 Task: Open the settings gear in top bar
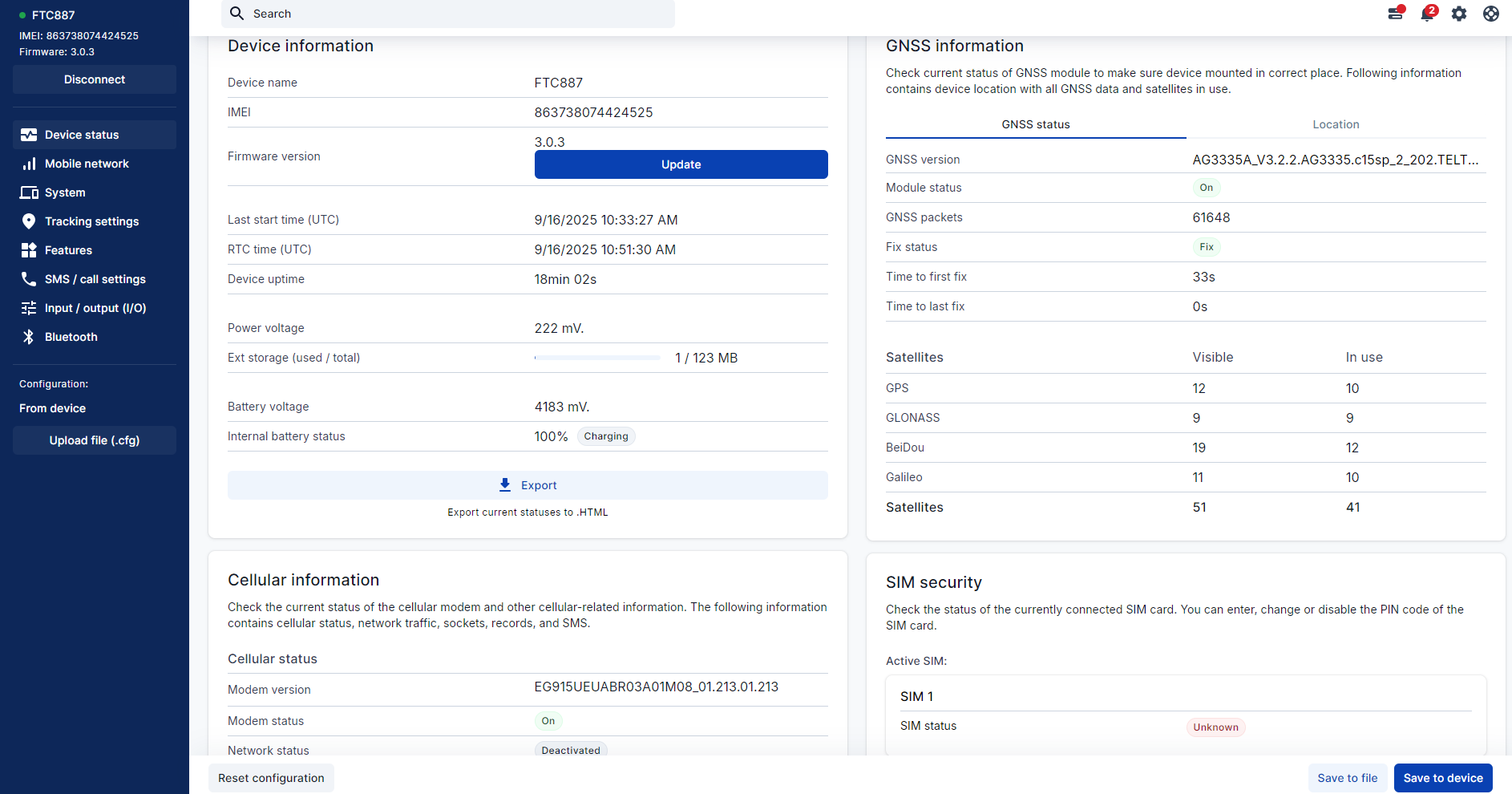coord(1459,14)
